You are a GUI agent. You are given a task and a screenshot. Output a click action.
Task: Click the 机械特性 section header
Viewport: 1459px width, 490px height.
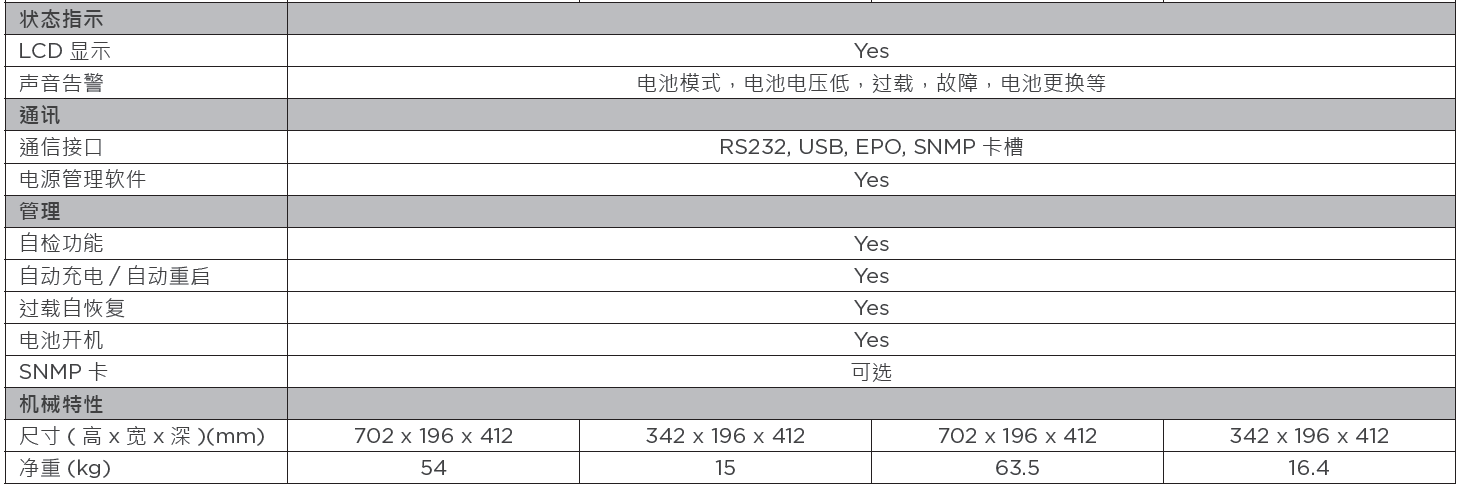coord(61,404)
